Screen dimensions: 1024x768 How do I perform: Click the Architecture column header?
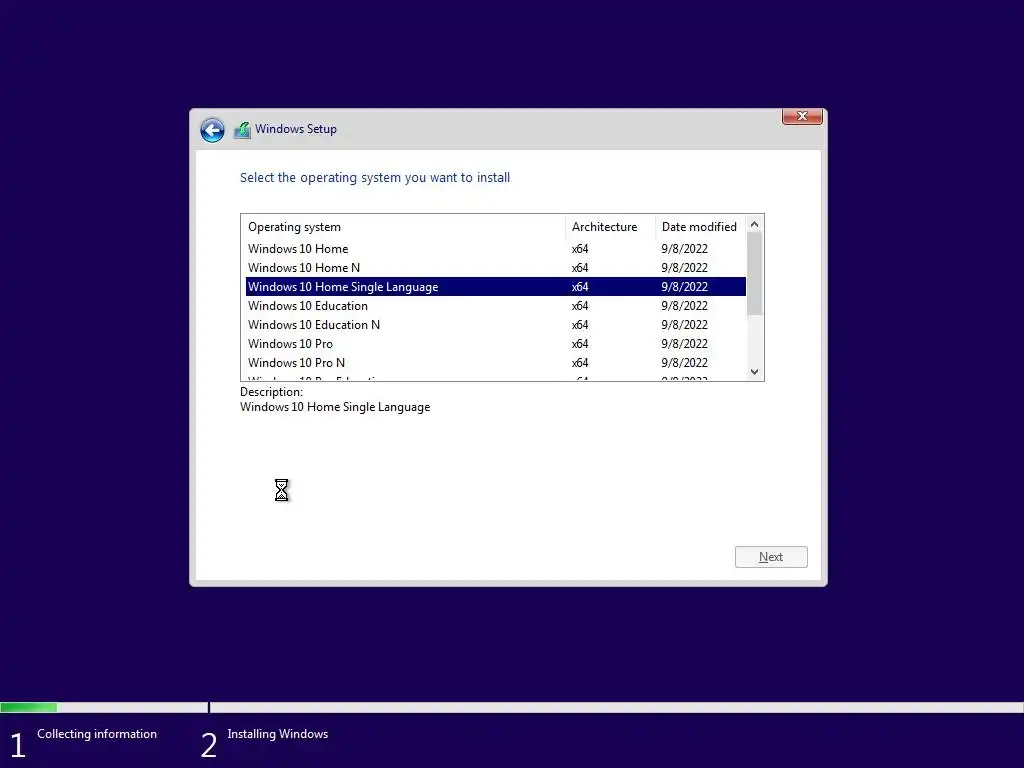point(610,227)
